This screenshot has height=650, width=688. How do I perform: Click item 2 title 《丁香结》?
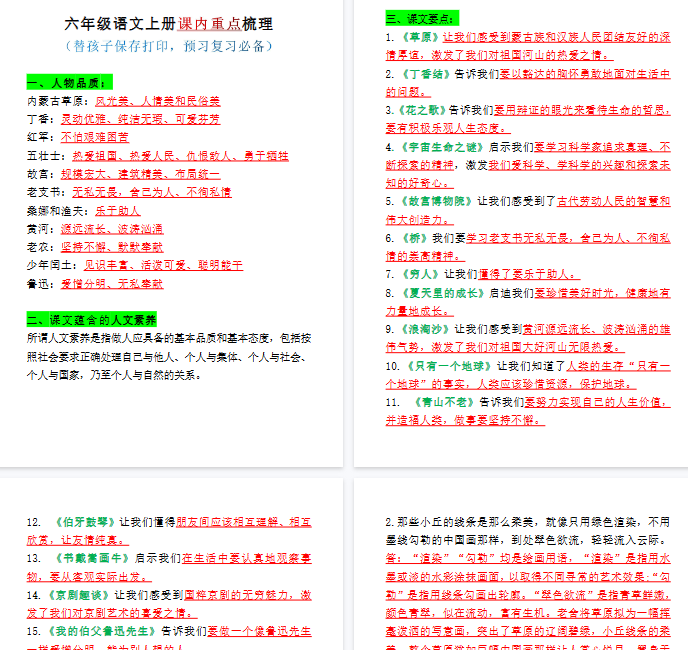(426, 74)
